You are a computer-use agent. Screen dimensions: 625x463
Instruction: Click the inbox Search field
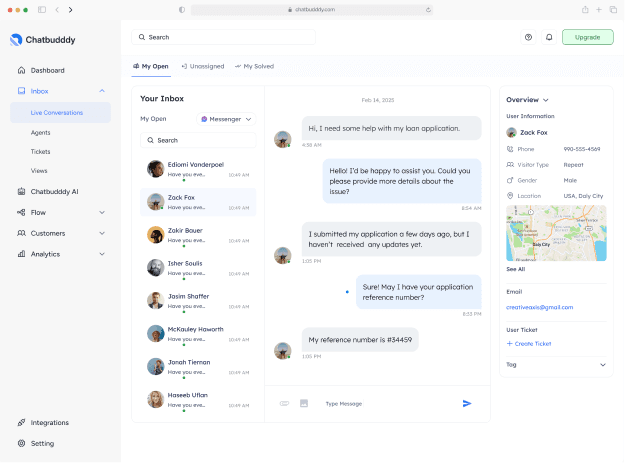pyautogui.click(x=198, y=140)
